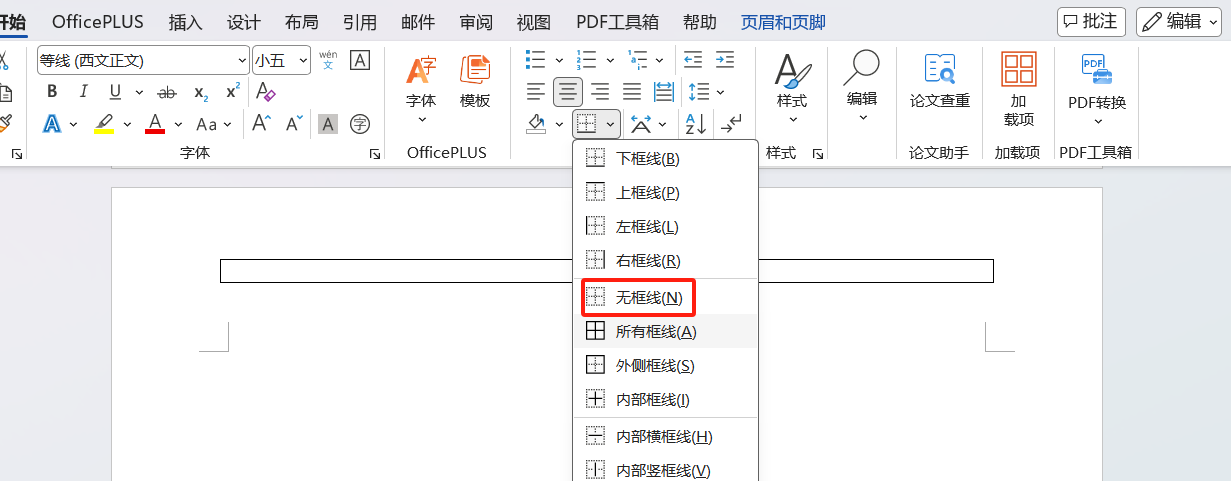
Task: Open 加载项 add-ins
Action: 1019,90
